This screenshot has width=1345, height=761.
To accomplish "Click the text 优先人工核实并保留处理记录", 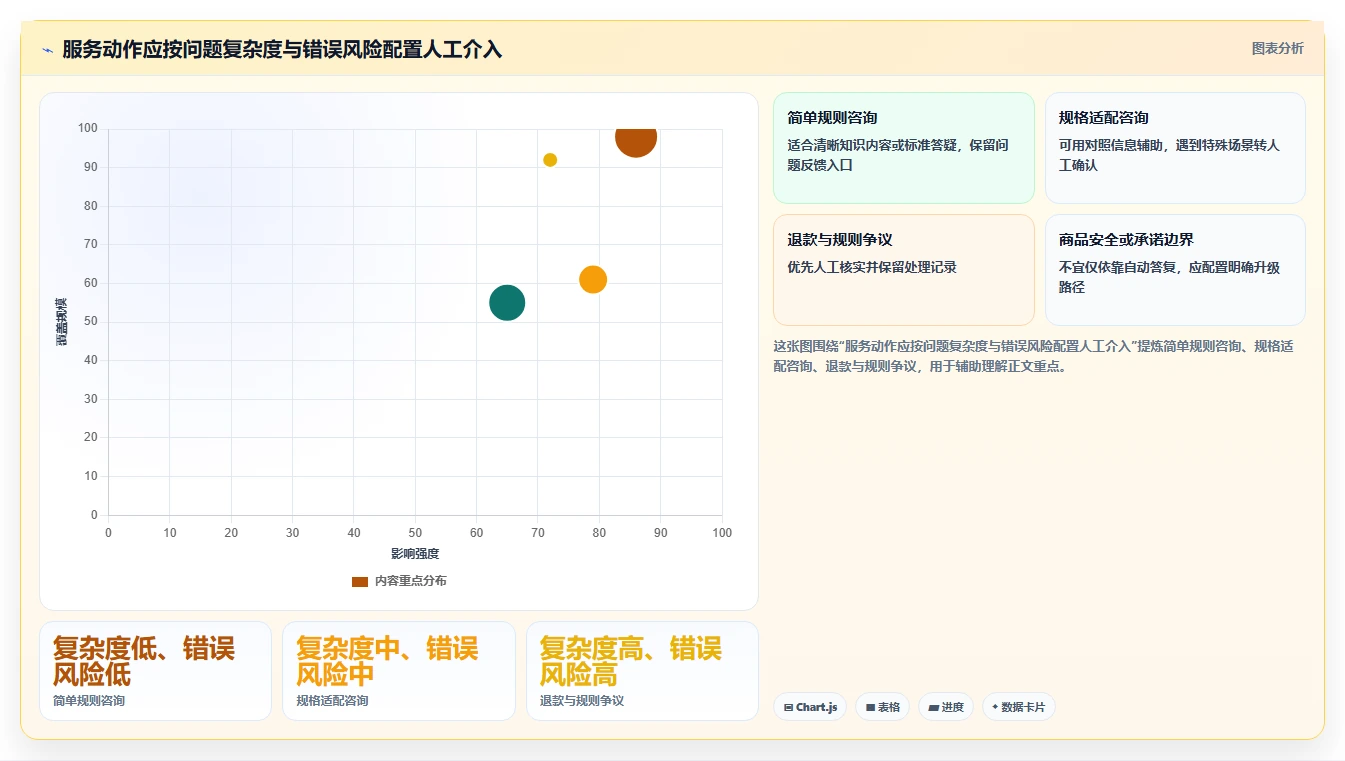I will [872, 267].
